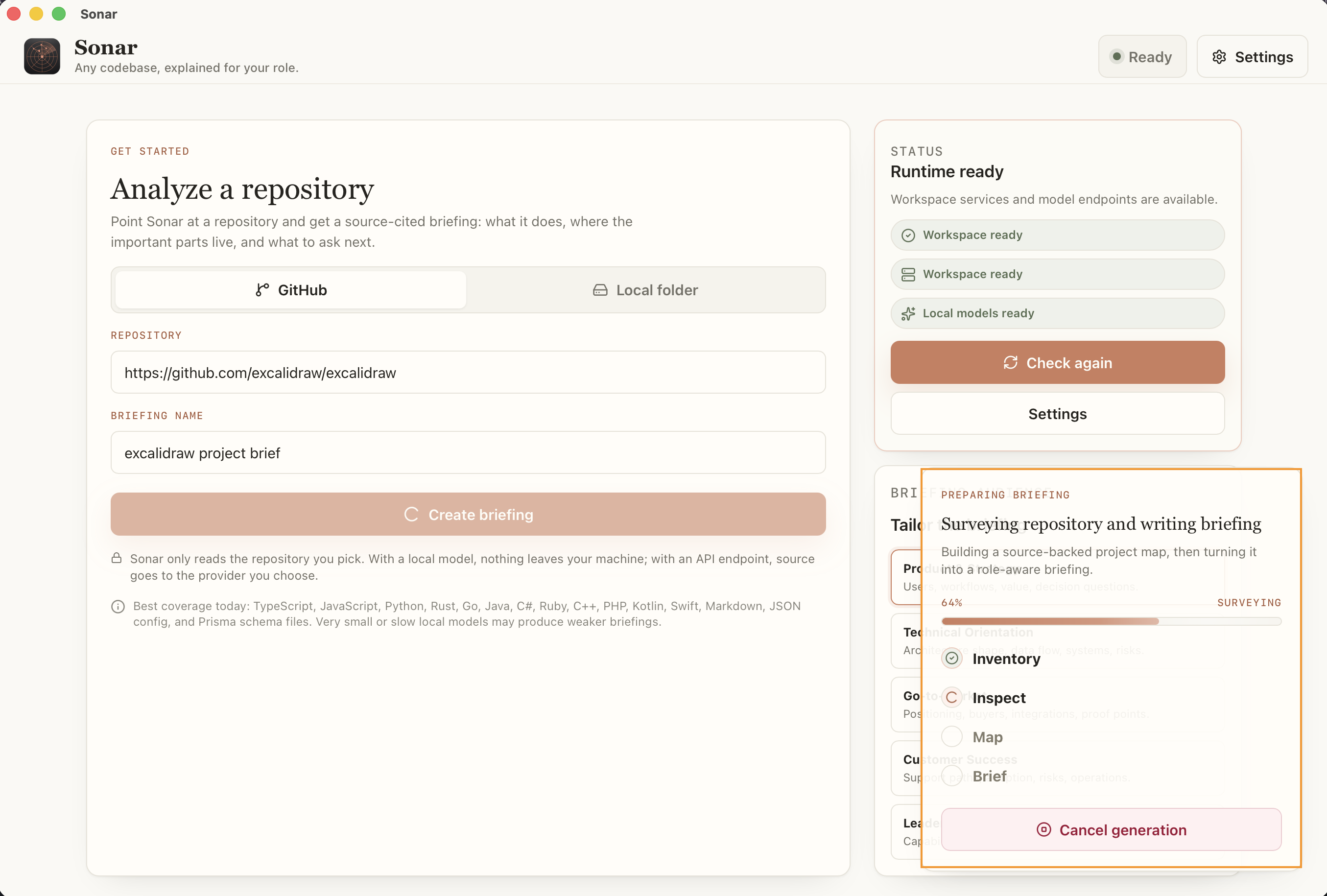Click the Create briefing button
Screen dimensions: 1327x896
click(468, 514)
